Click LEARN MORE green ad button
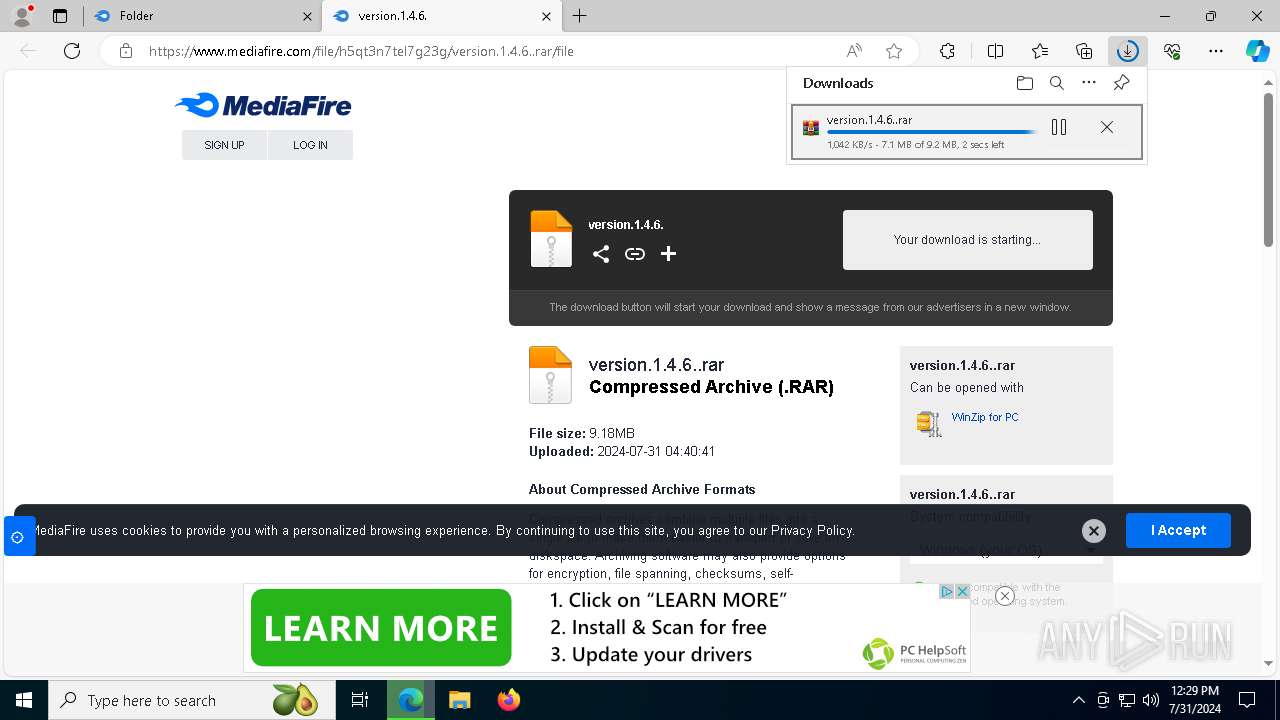 click(x=381, y=628)
